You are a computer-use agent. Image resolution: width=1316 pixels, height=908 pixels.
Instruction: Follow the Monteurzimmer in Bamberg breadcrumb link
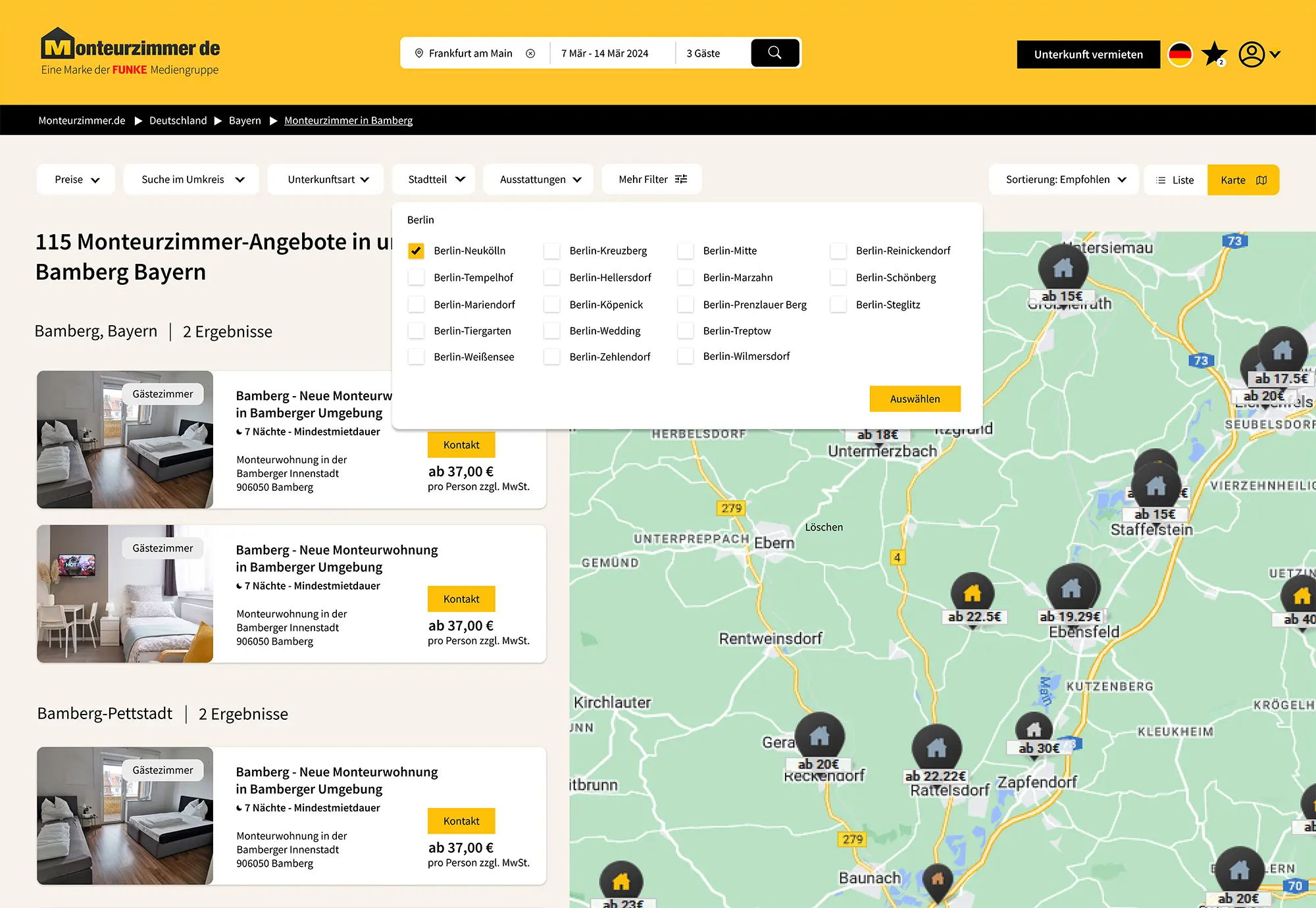click(x=348, y=120)
